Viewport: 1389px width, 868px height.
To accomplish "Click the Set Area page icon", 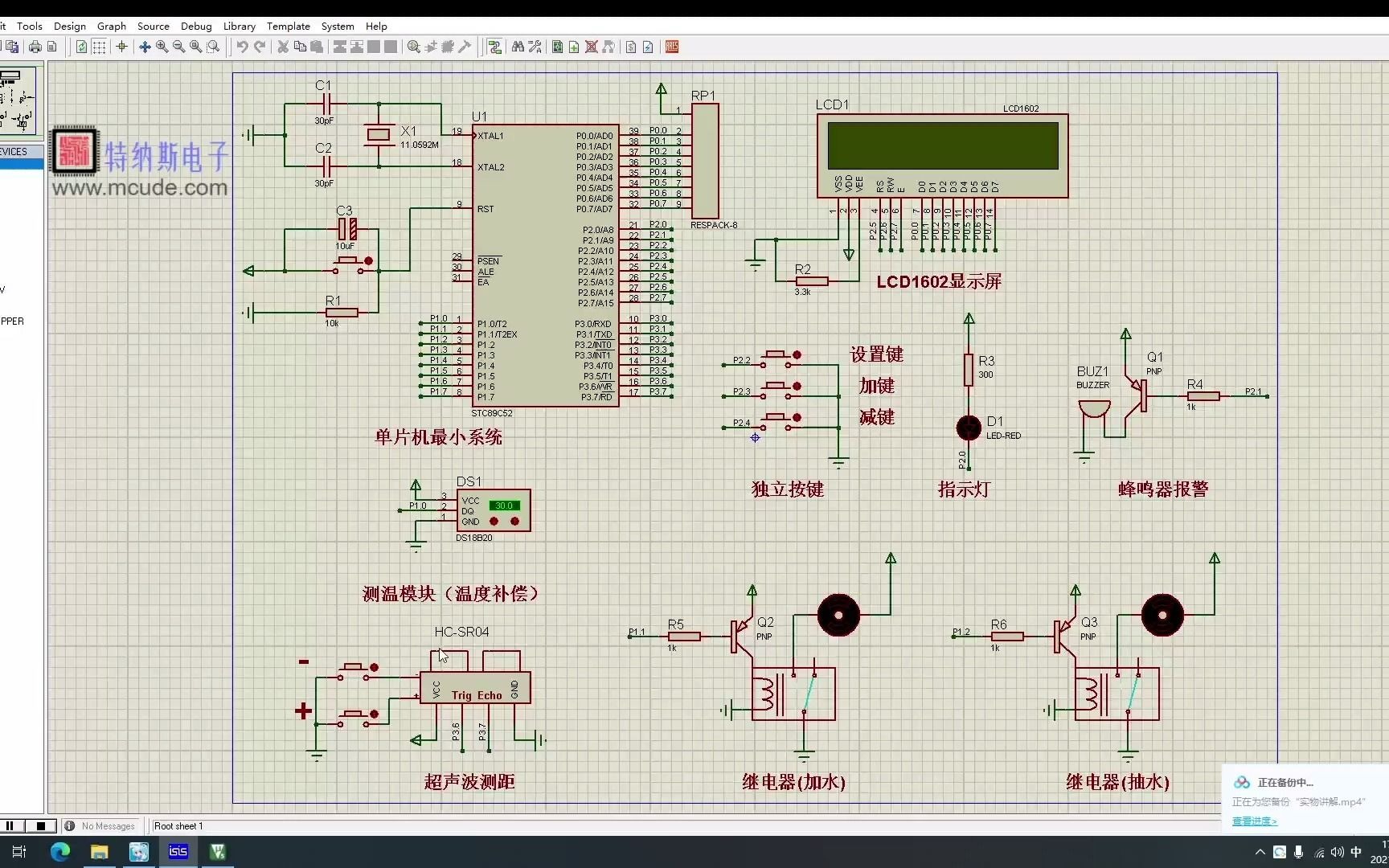I will [52, 47].
